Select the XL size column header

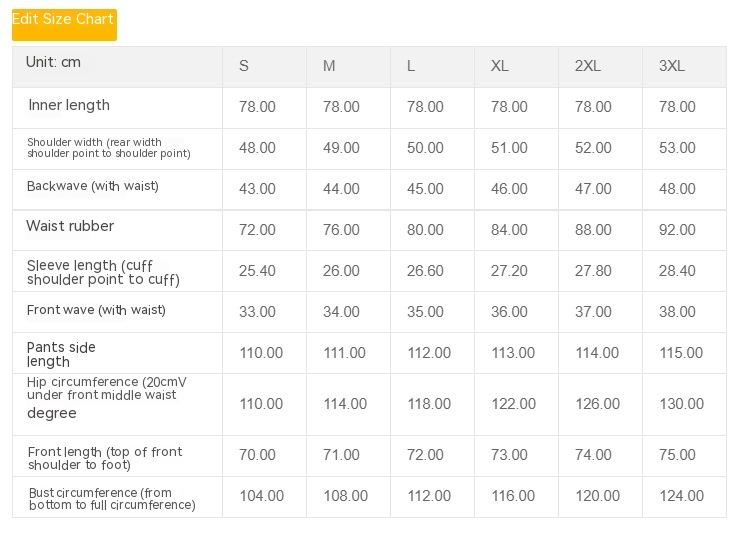[x=500, y=66]
